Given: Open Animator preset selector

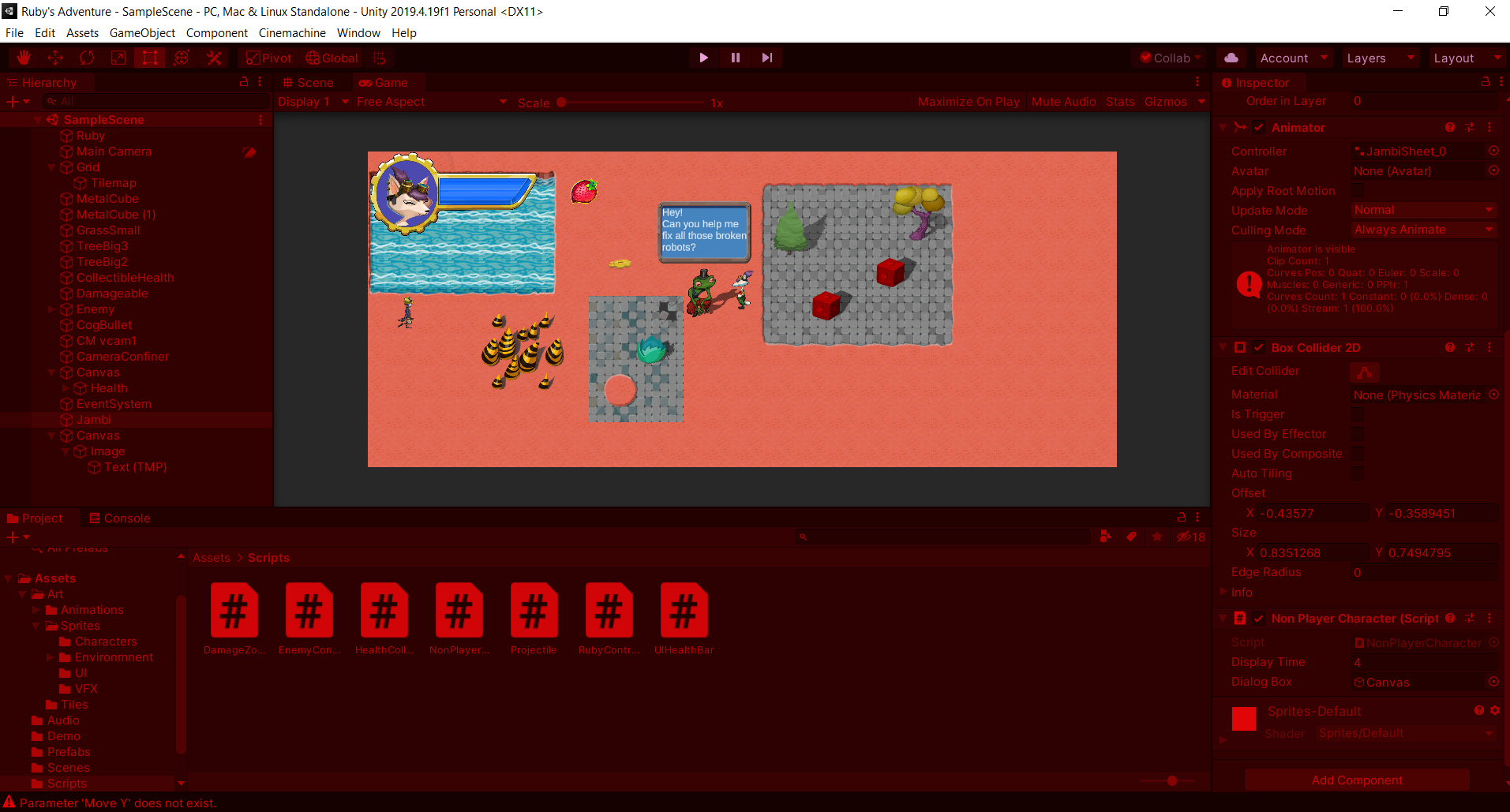Looking at the screenshot, I should click(1470, 127).
